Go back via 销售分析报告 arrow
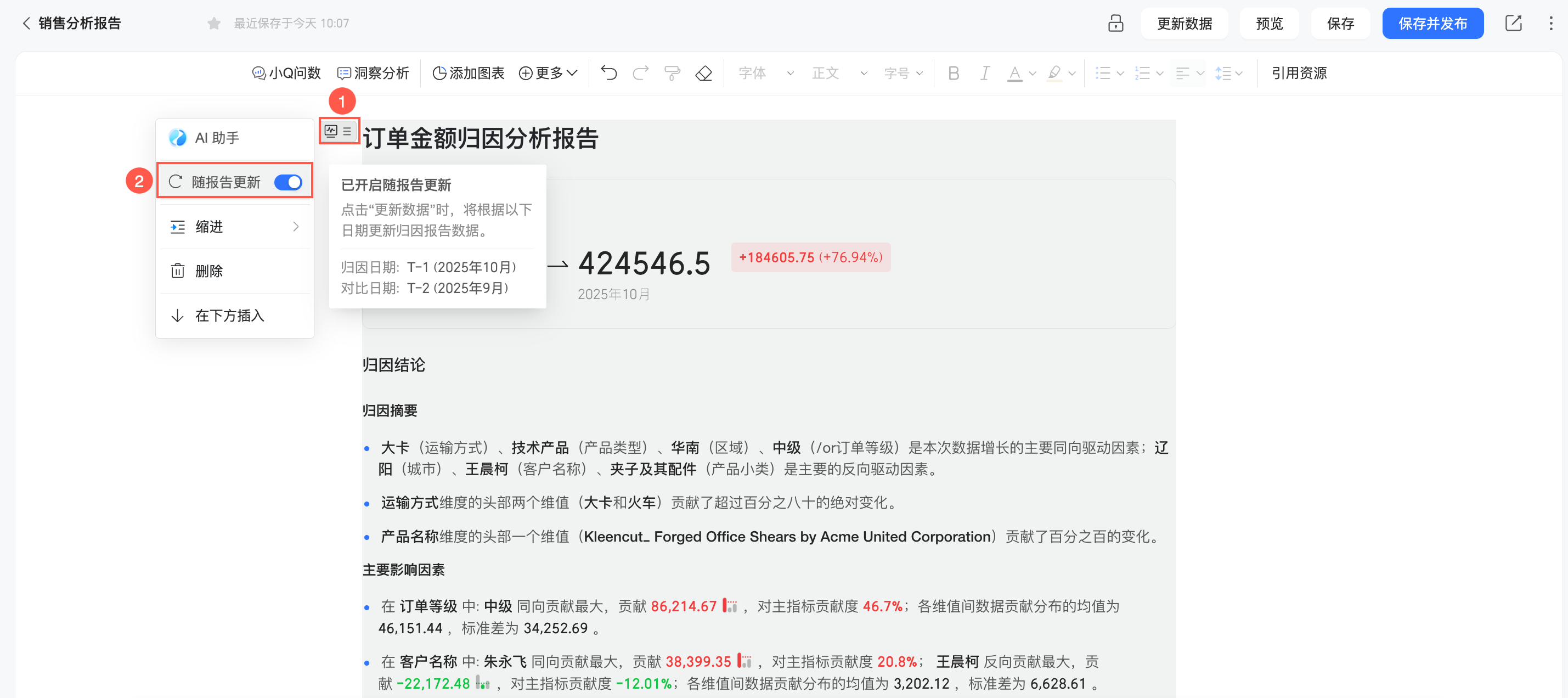This screenshot has height=698, width=1568. tap(26, 23)
